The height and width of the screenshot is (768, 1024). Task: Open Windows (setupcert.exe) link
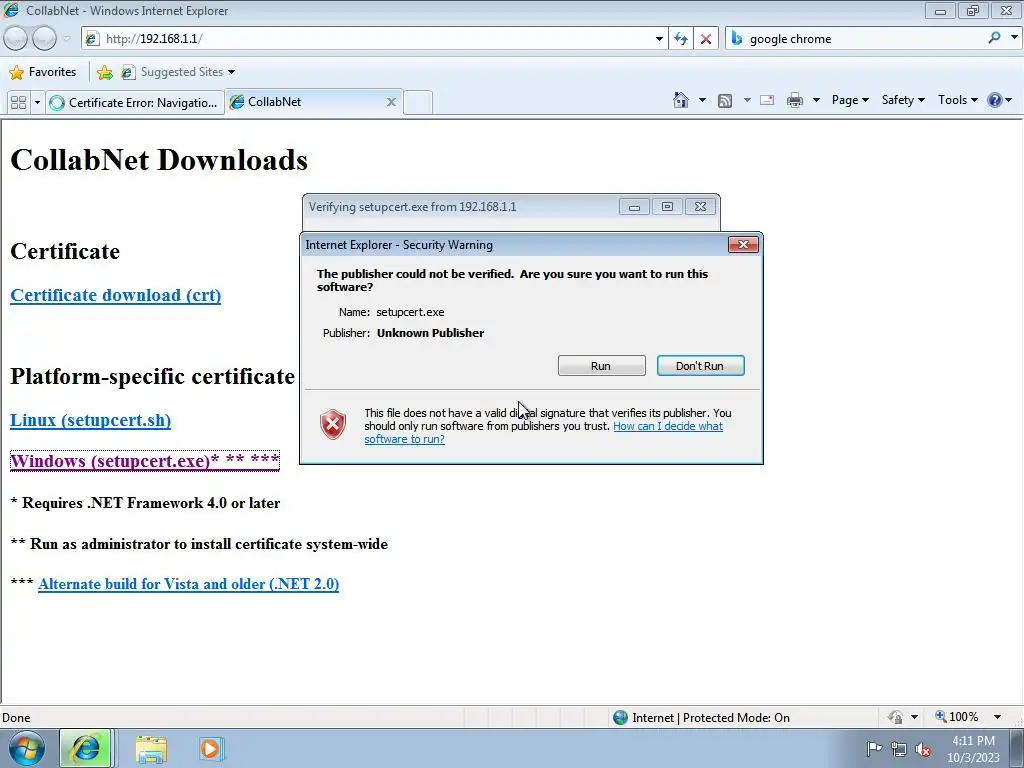pos(145,461)
